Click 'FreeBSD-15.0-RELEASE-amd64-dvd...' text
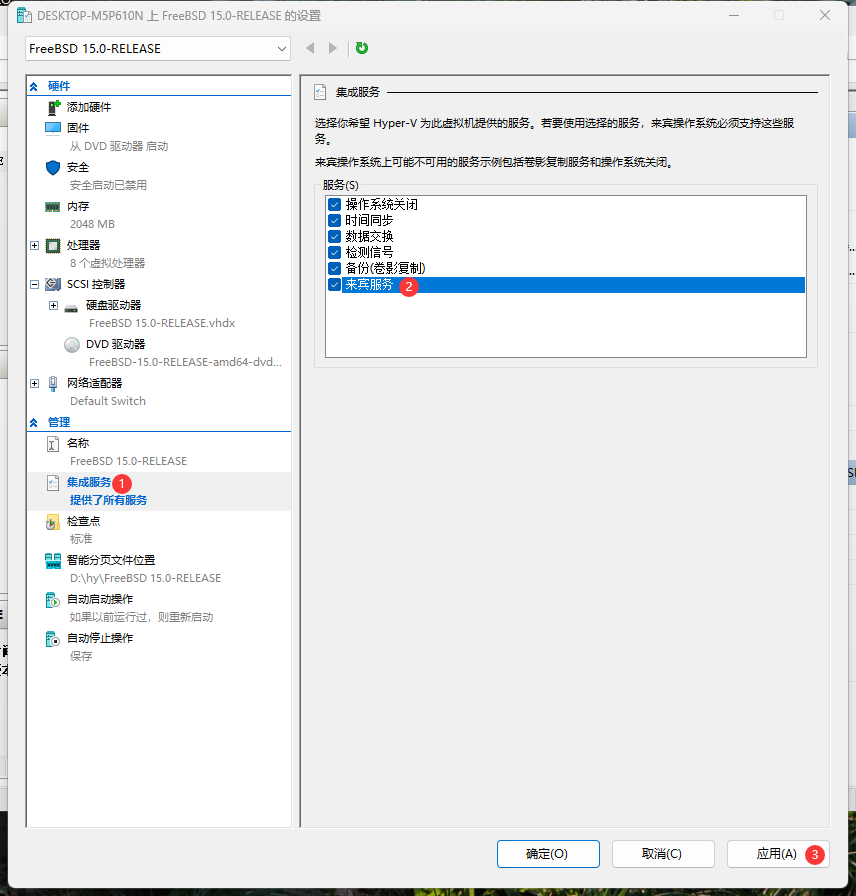This screenshot has height=896, width=856. 185,362
